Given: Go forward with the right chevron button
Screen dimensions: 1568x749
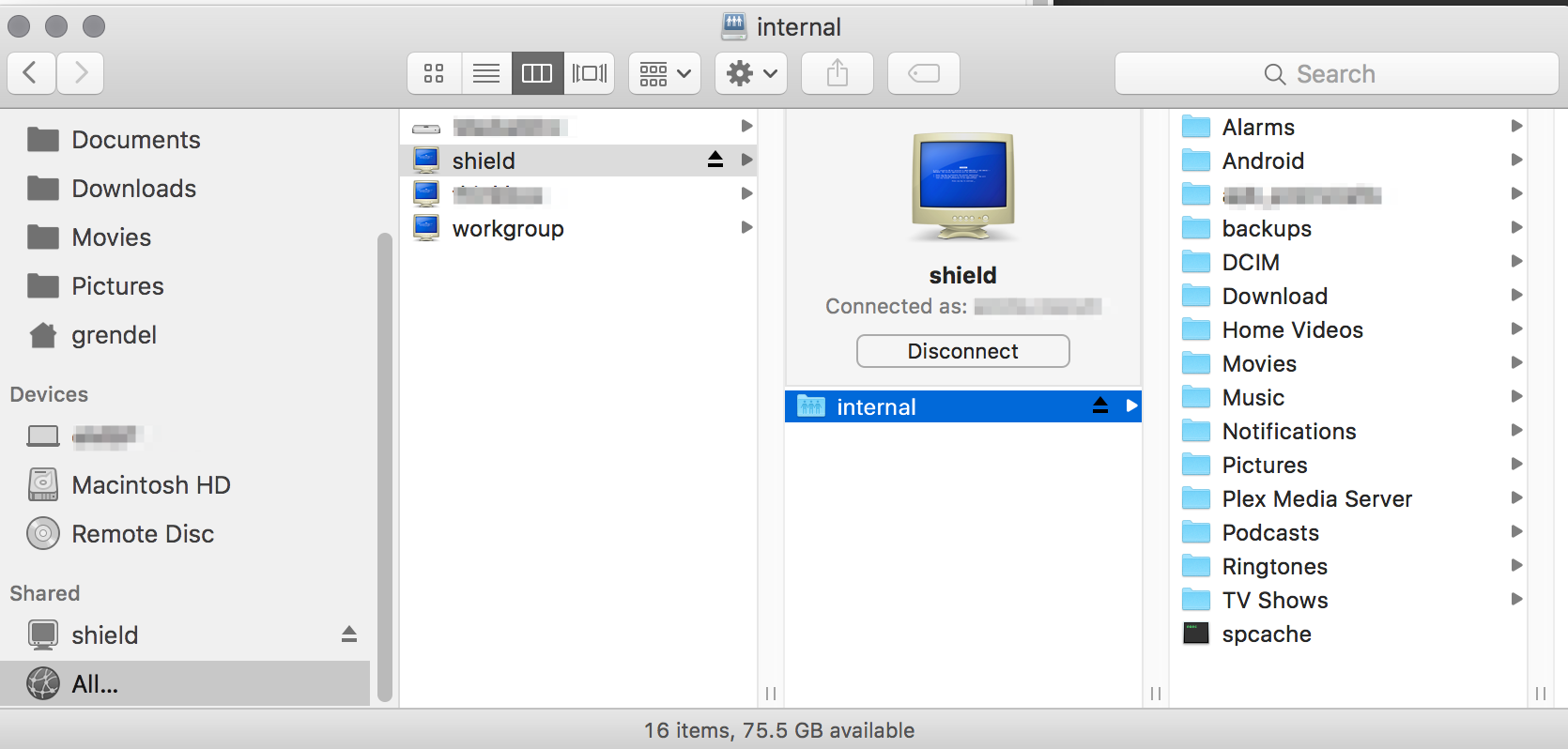Looking at the screenshot, I should (x=81, y=73).
